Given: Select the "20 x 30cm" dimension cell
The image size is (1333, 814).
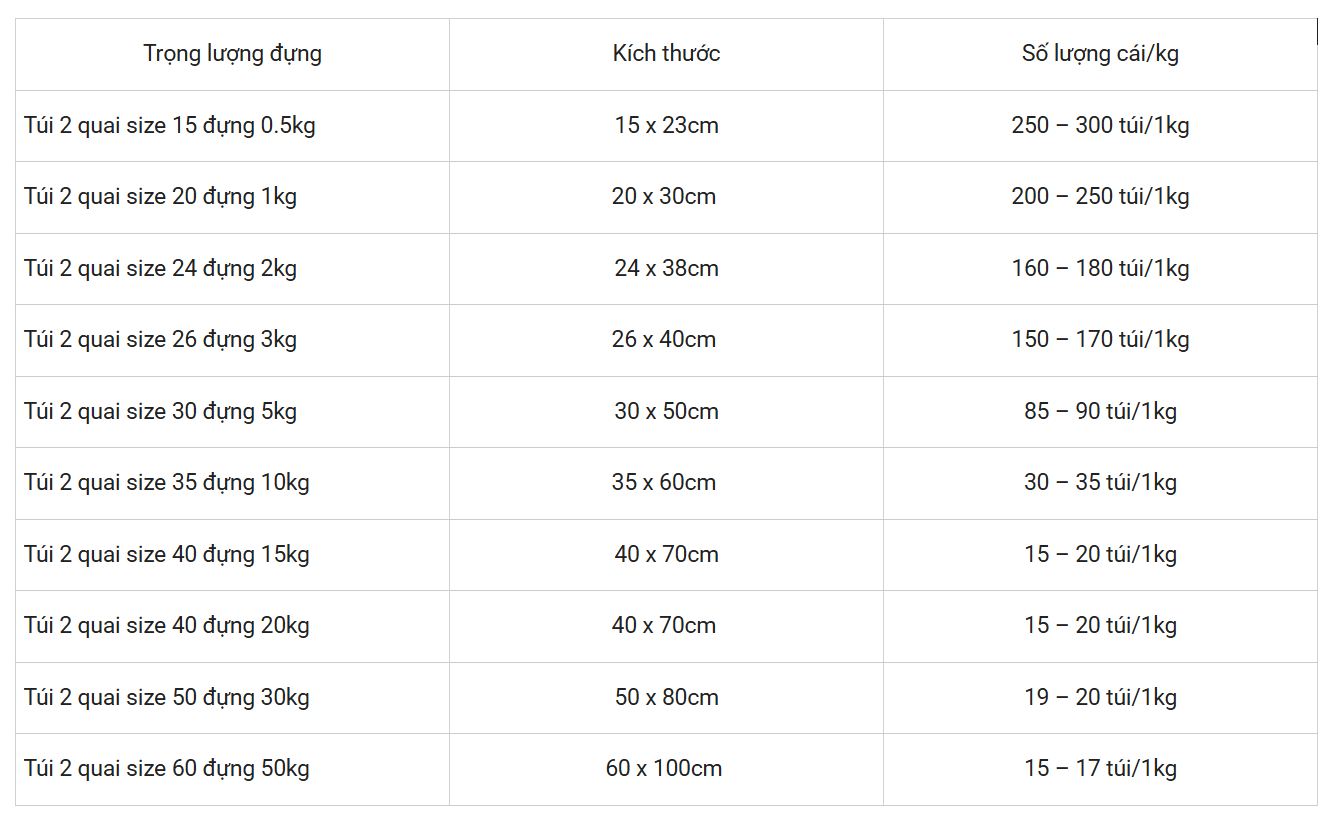Looking at the screenshot, I should point(664,197).
